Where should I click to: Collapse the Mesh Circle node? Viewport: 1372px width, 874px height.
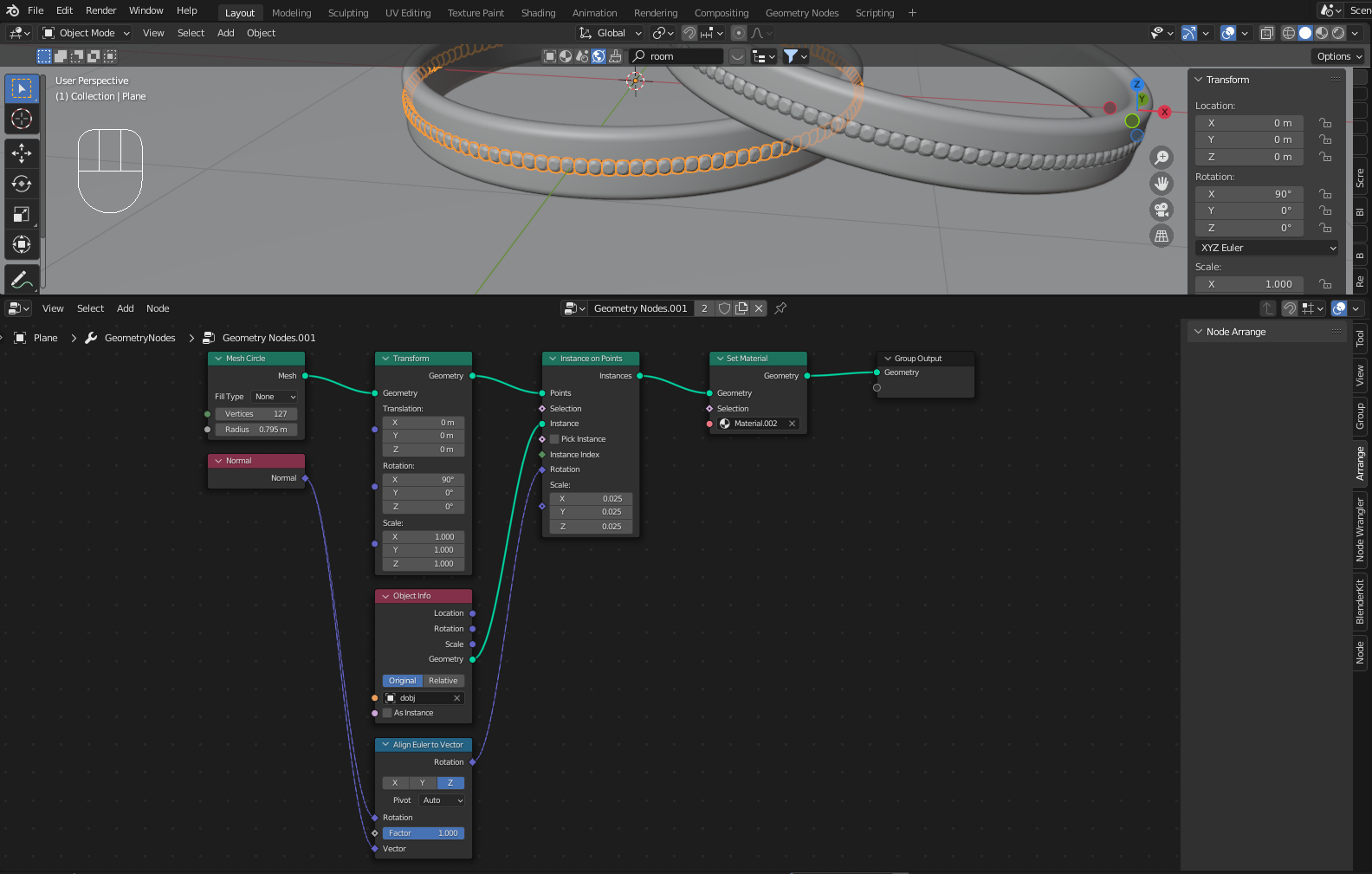[x=219, y=359]
